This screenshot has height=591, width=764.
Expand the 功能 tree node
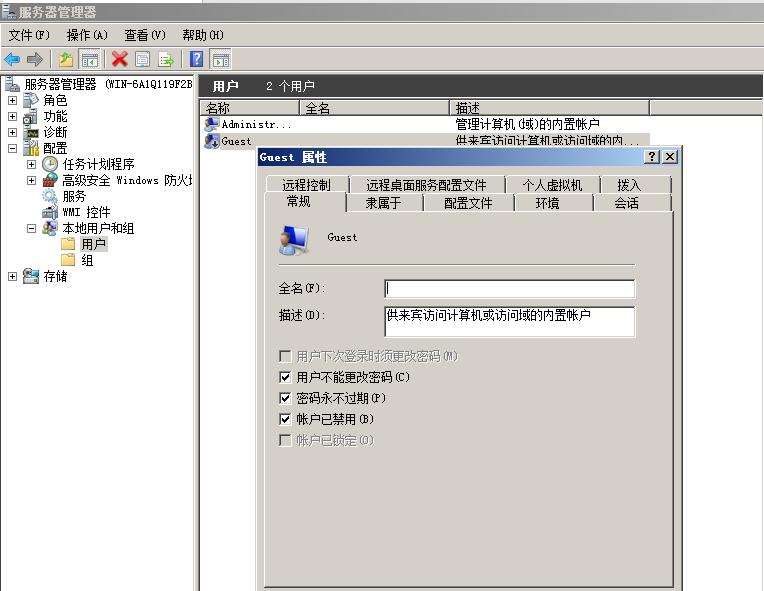pos(13,116)
